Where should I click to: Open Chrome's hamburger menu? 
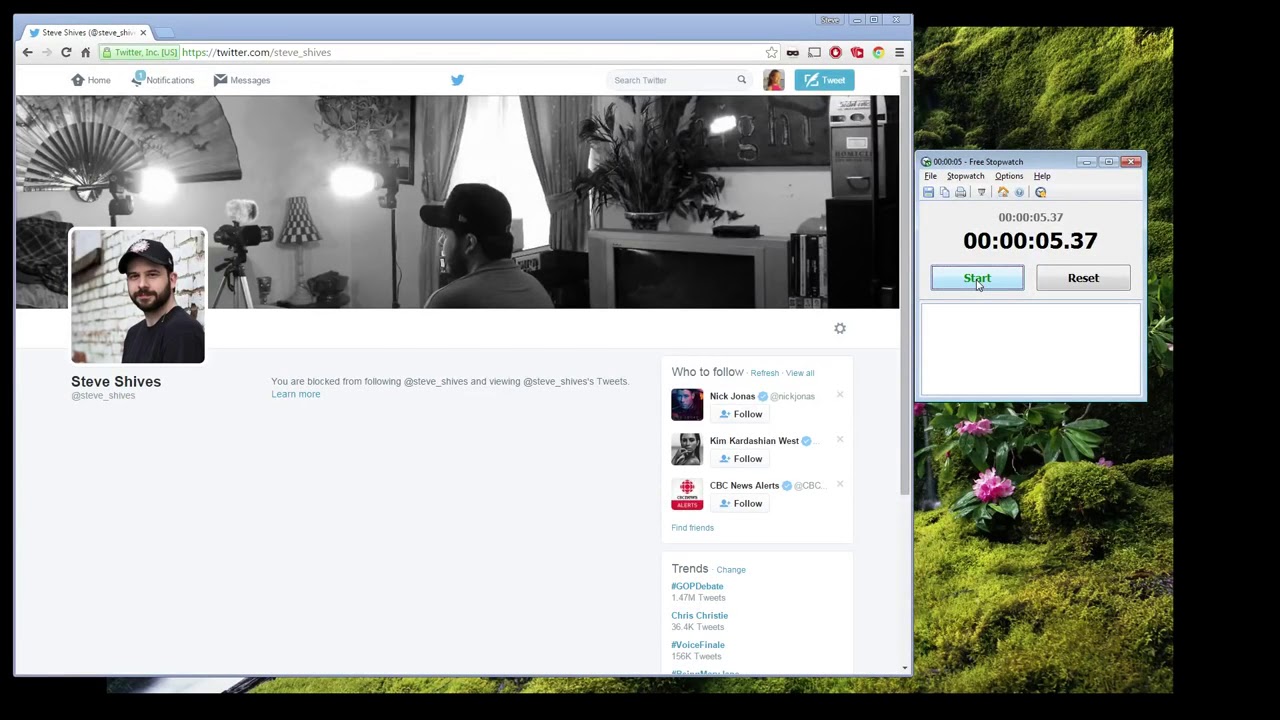tap(899, 52)
